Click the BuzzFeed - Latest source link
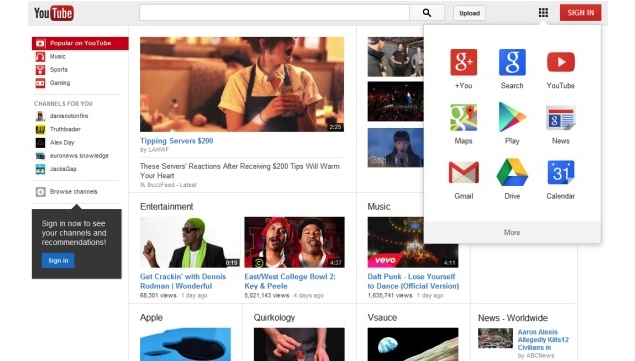 [x=171, y=185]
